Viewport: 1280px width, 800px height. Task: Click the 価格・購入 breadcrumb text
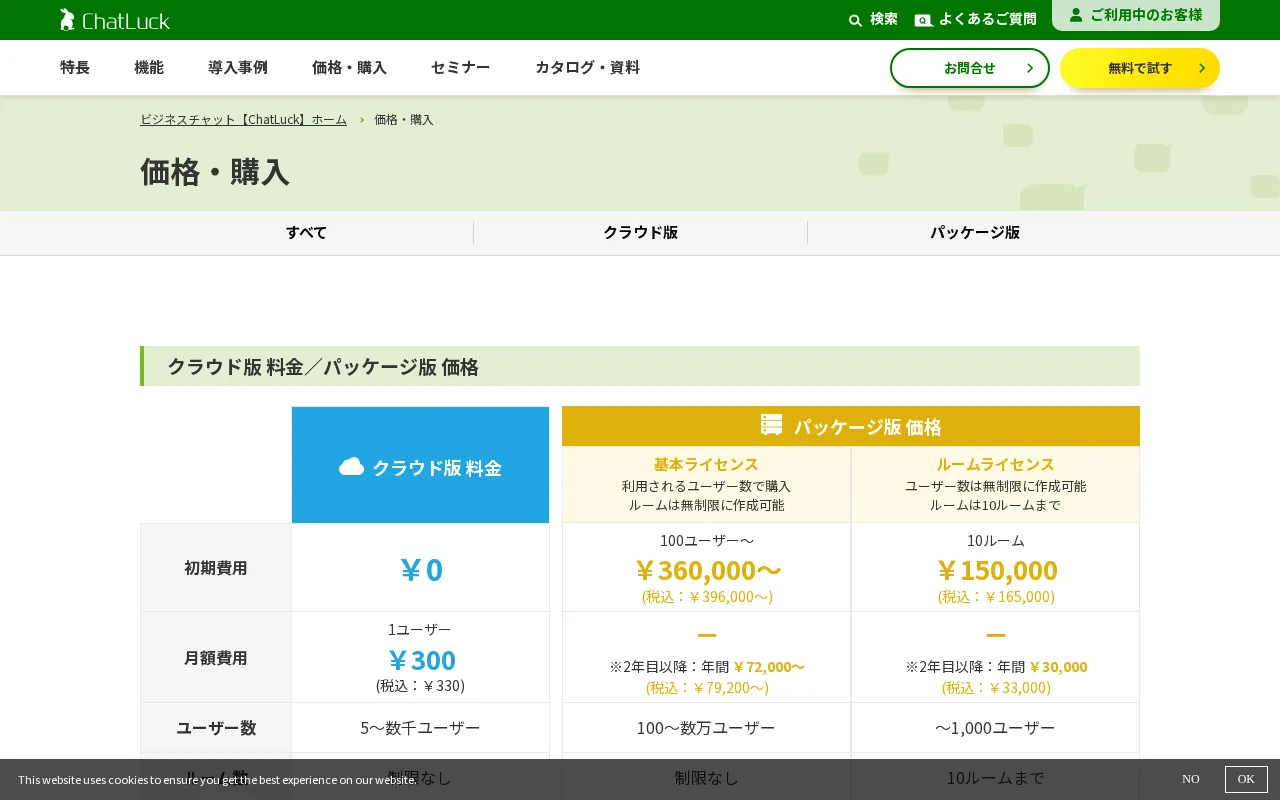click(404, 119)
